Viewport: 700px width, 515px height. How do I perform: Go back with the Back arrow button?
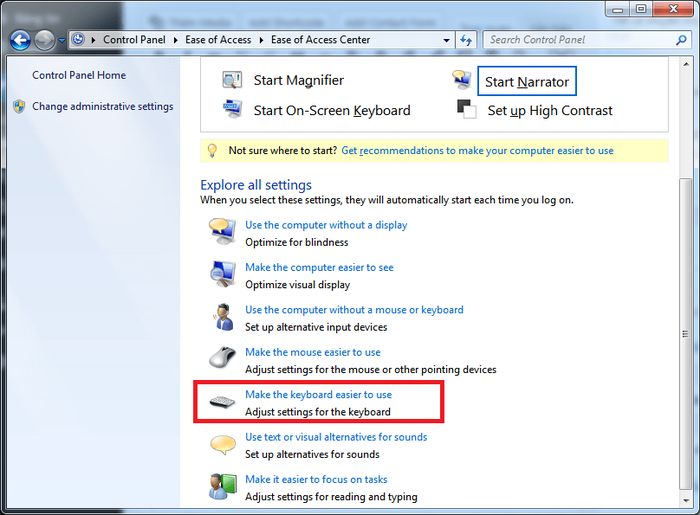tap(20, 41)
